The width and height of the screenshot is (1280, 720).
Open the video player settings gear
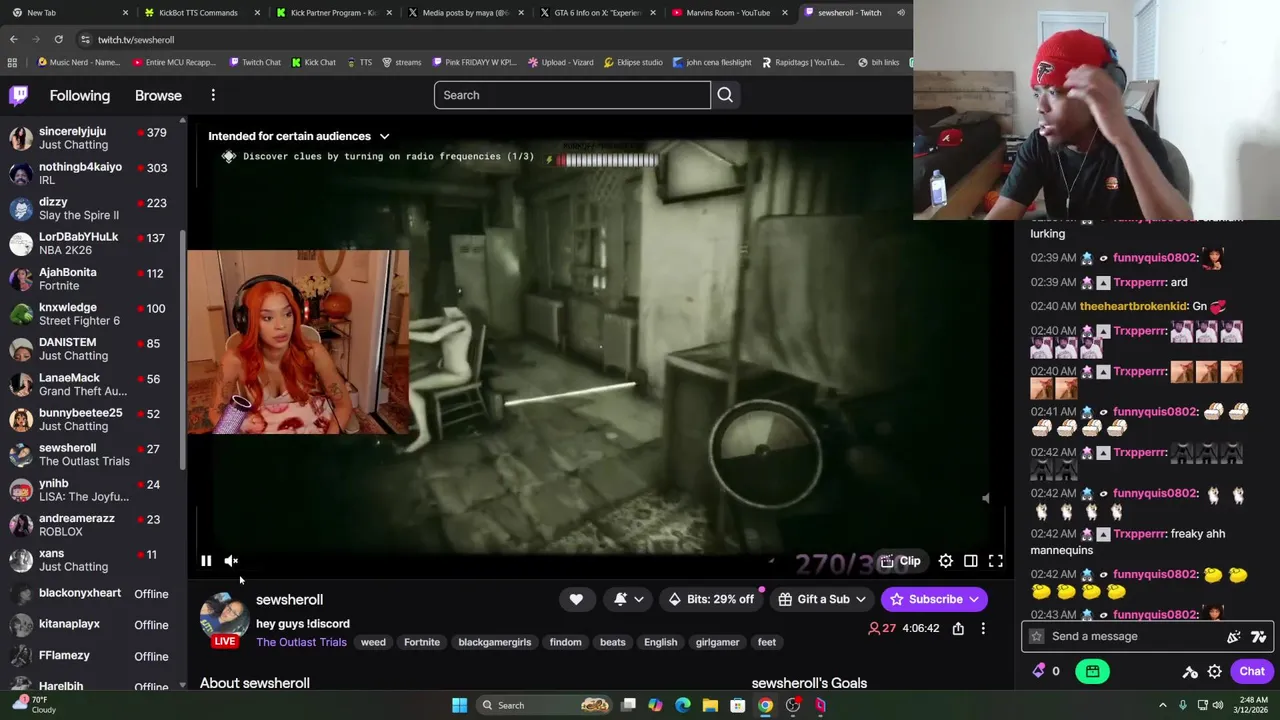945,561
